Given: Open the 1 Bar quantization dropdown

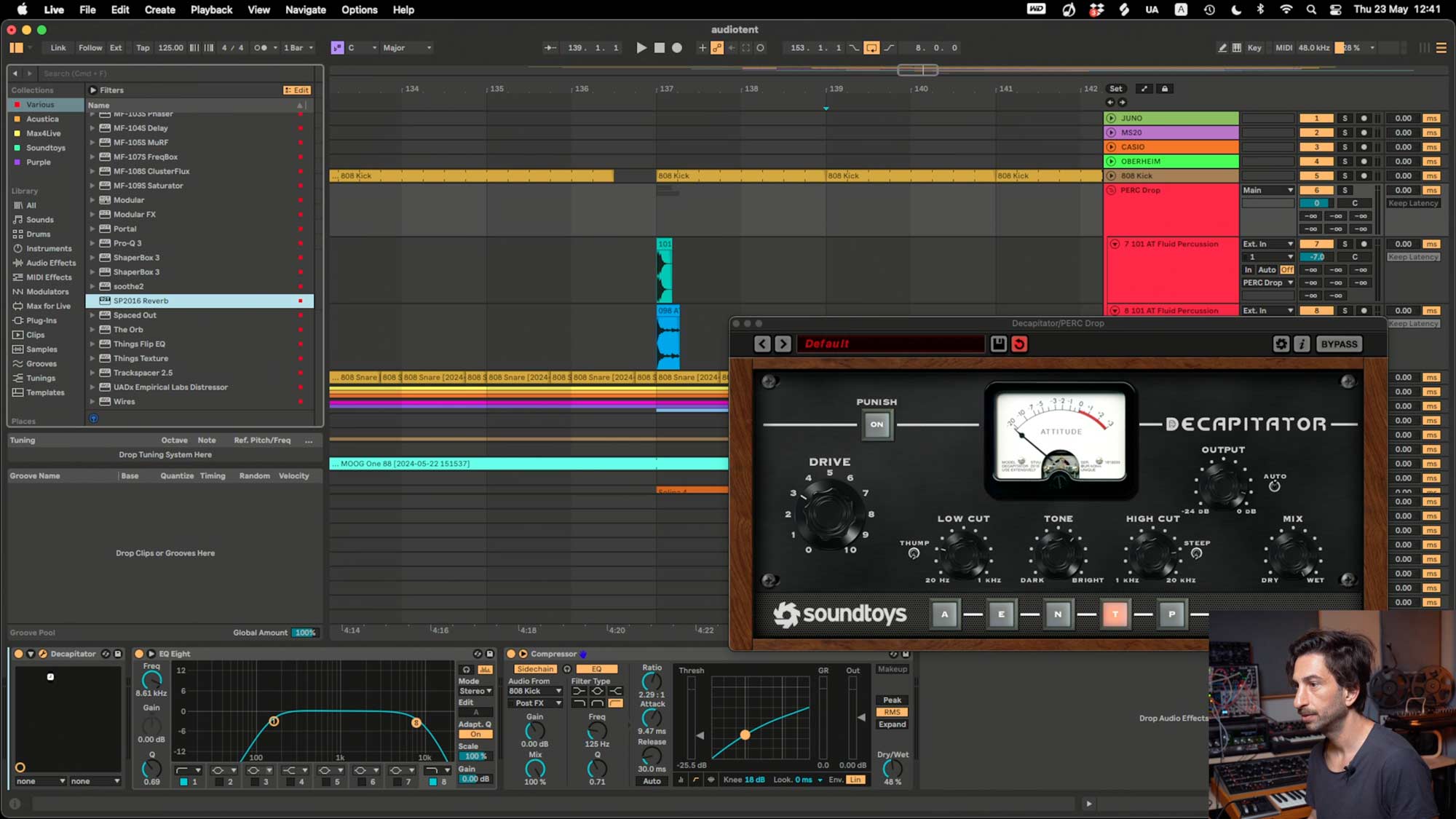Looking at the screenshot, I should click(298, 48).
